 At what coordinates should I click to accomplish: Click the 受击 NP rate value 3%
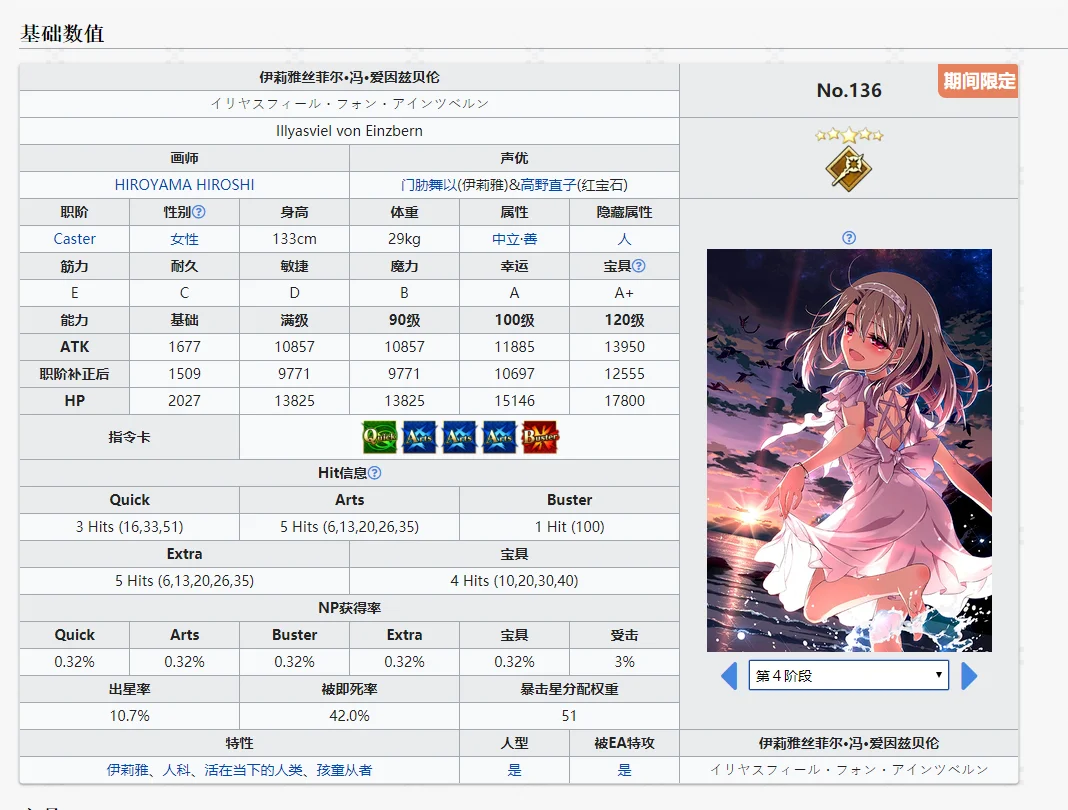click(625, 661)
